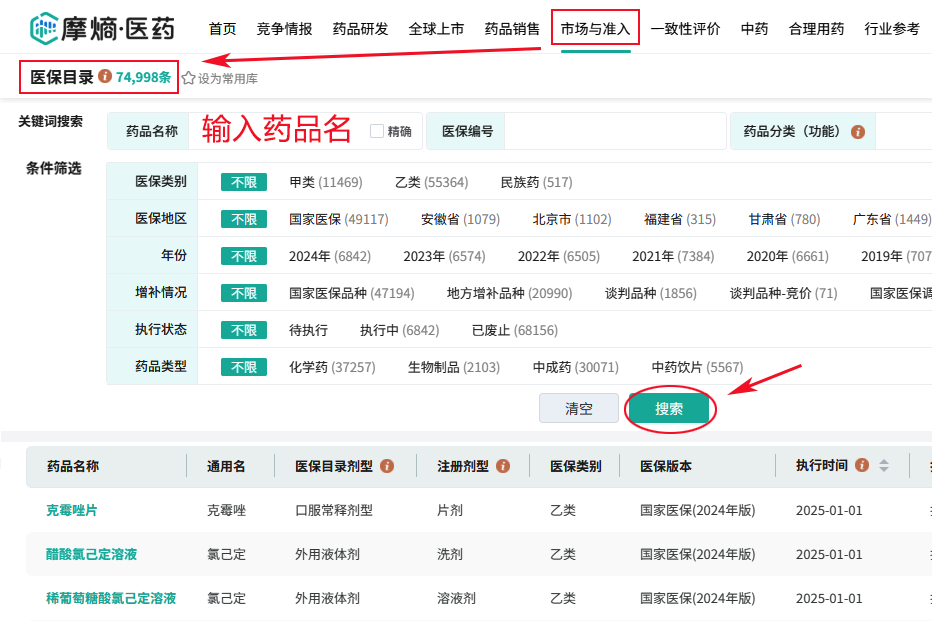Click the info icon on 注册剂型 column header
Image resolution: width=932 pixels, height=621 pixels.
(x=505, y=466)
